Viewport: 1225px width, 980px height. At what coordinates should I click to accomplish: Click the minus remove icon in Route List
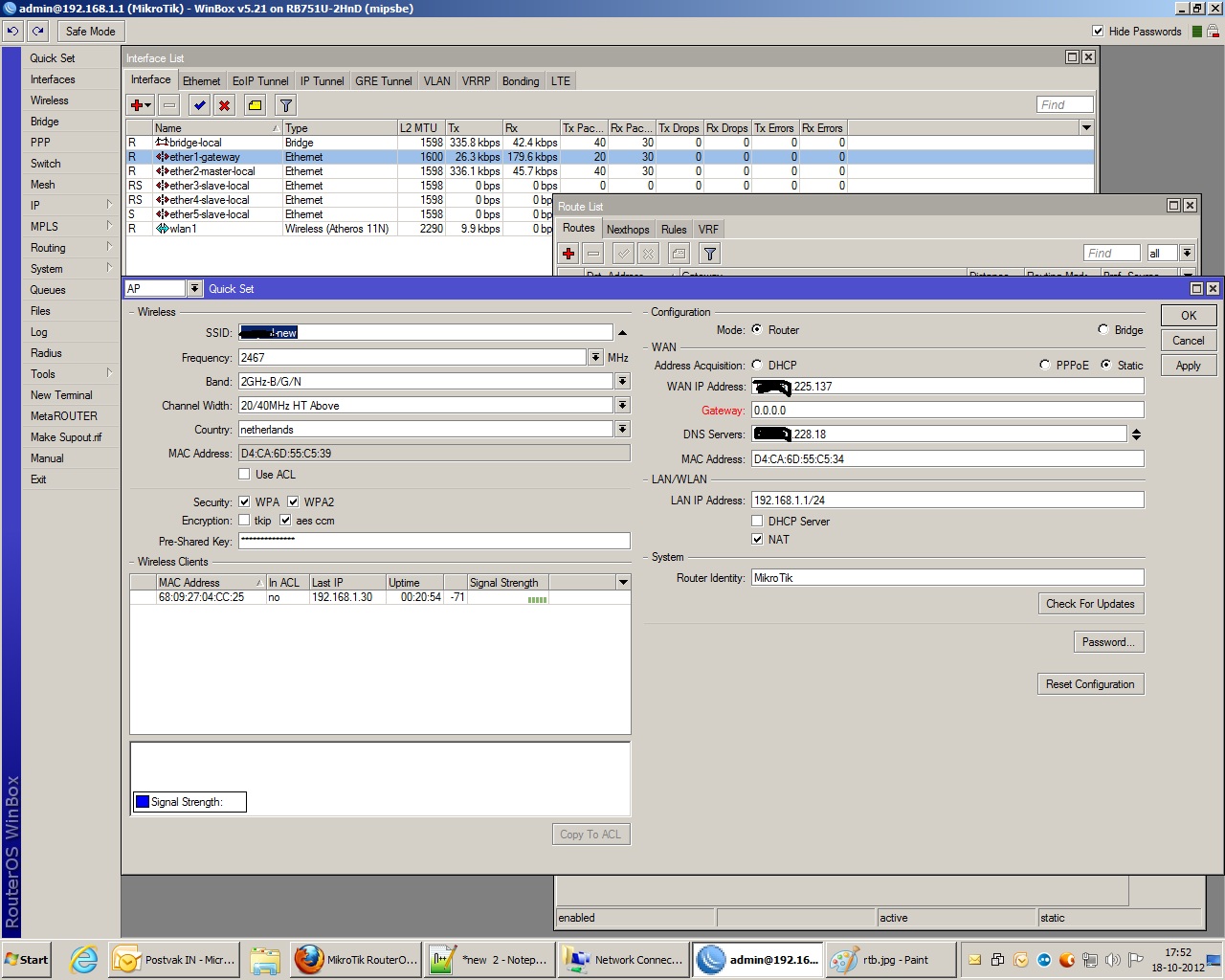click(593, 254)
